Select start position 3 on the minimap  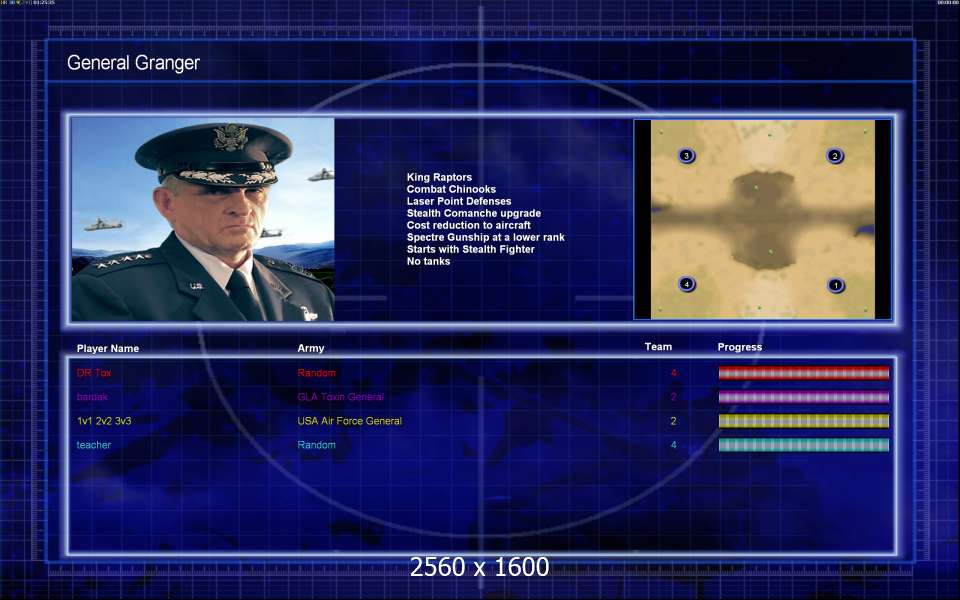pyautogui.click(x=686, y=156)
